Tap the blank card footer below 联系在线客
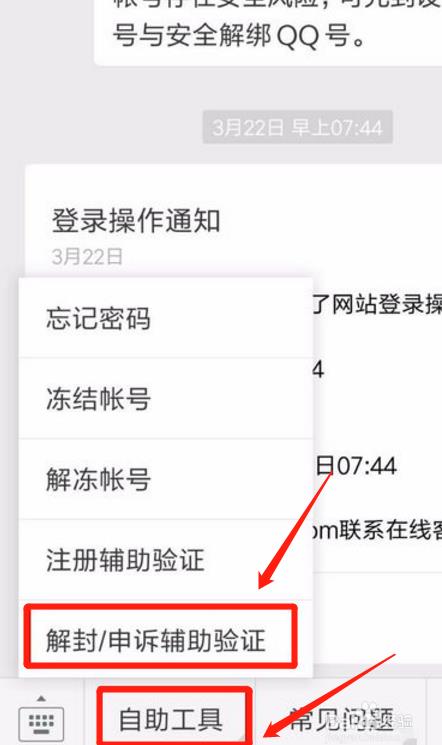The height and width of the screenshot is (745, 442). click(x=377, y=618)
